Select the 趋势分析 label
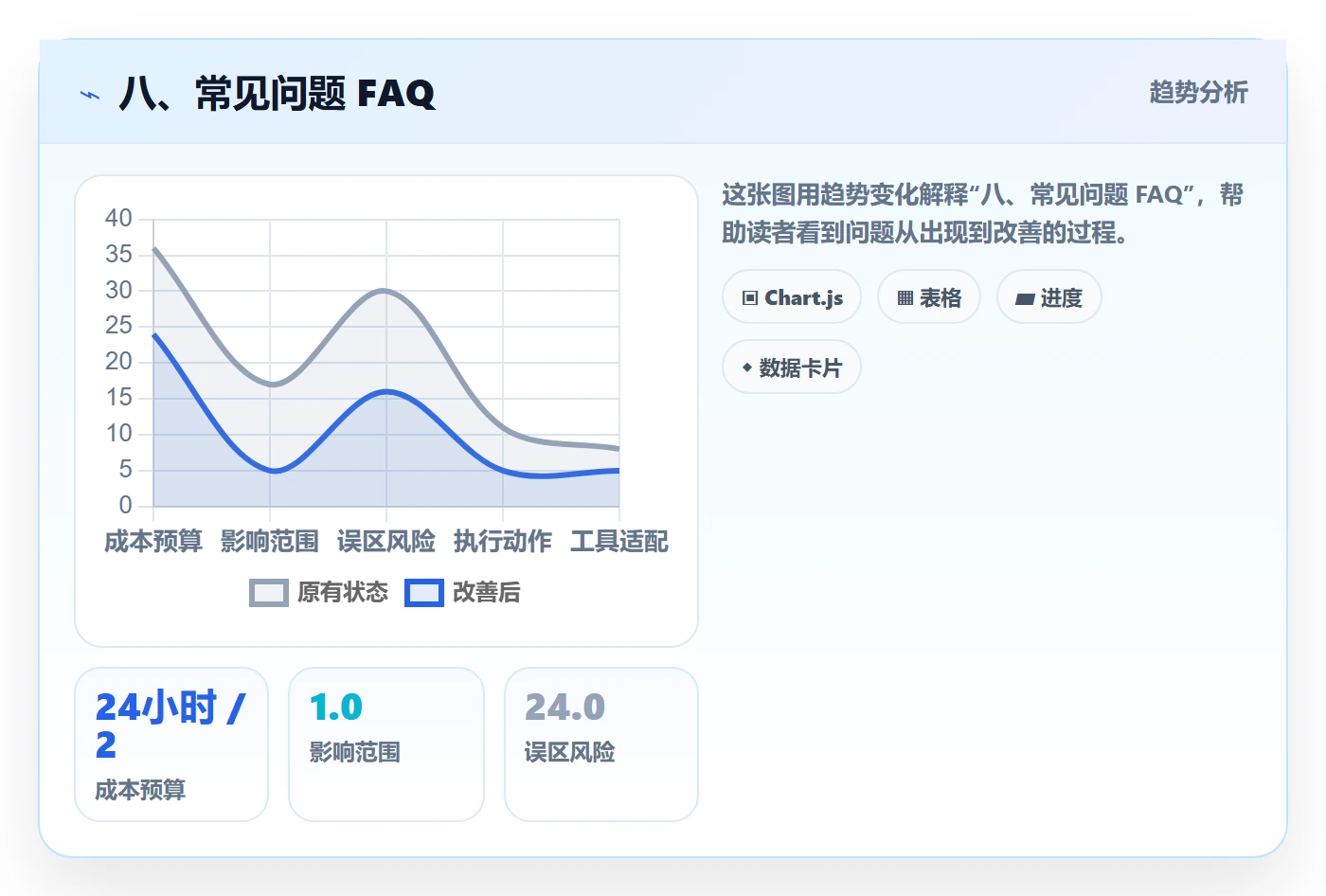The image size is (1326, 896). click(x=1198, y=92)
